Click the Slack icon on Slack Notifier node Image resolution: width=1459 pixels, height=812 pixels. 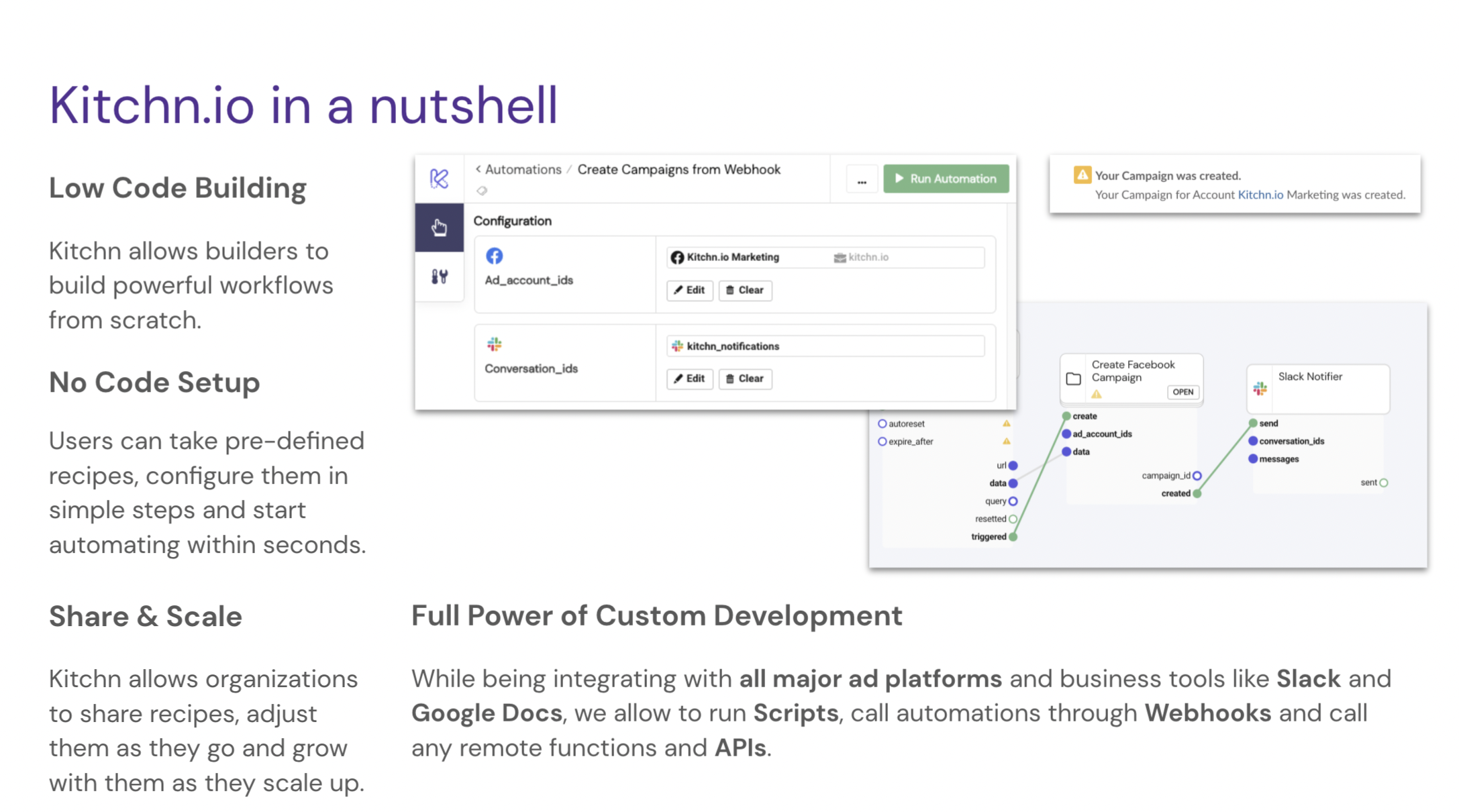[1260, 389]
